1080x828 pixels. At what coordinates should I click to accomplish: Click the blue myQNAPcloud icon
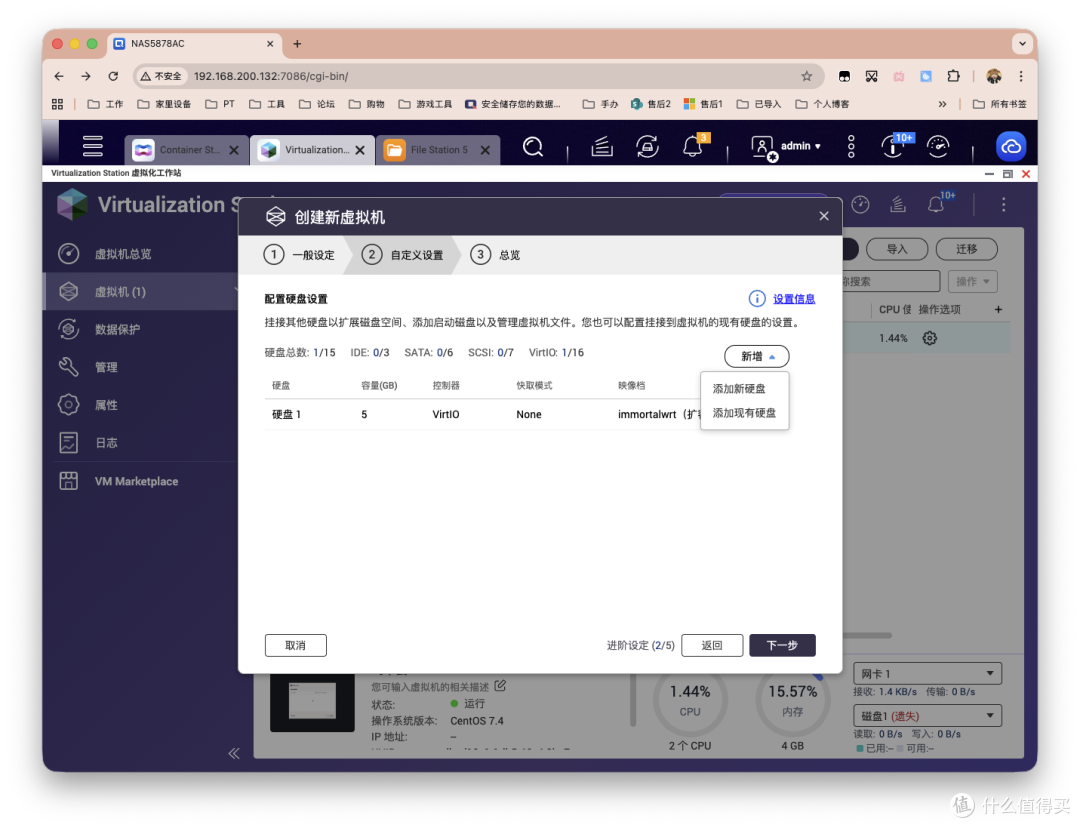1010,146
